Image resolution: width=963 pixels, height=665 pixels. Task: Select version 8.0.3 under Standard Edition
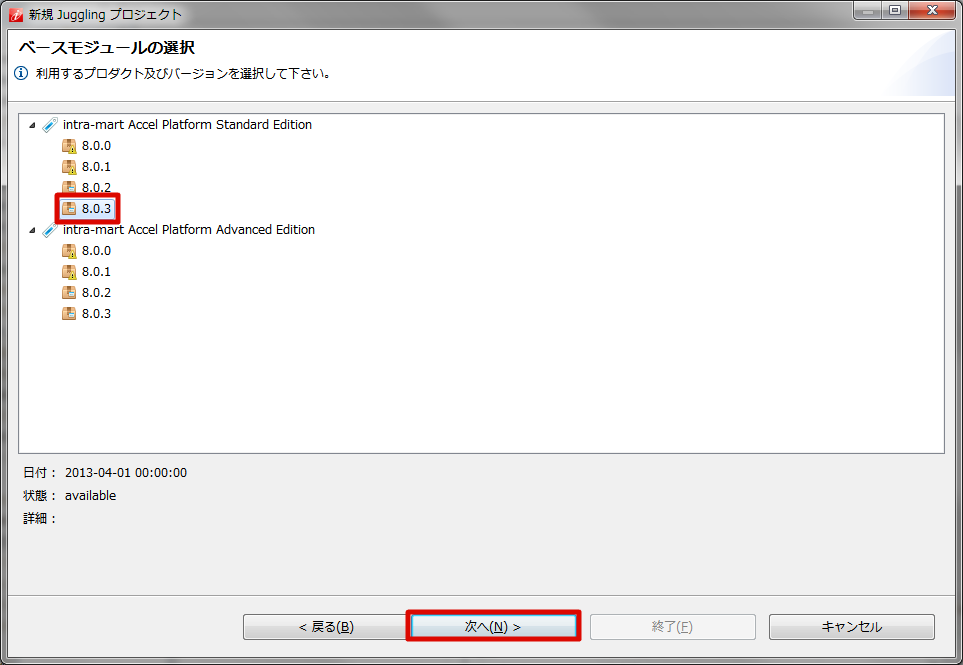pos(96,209)
